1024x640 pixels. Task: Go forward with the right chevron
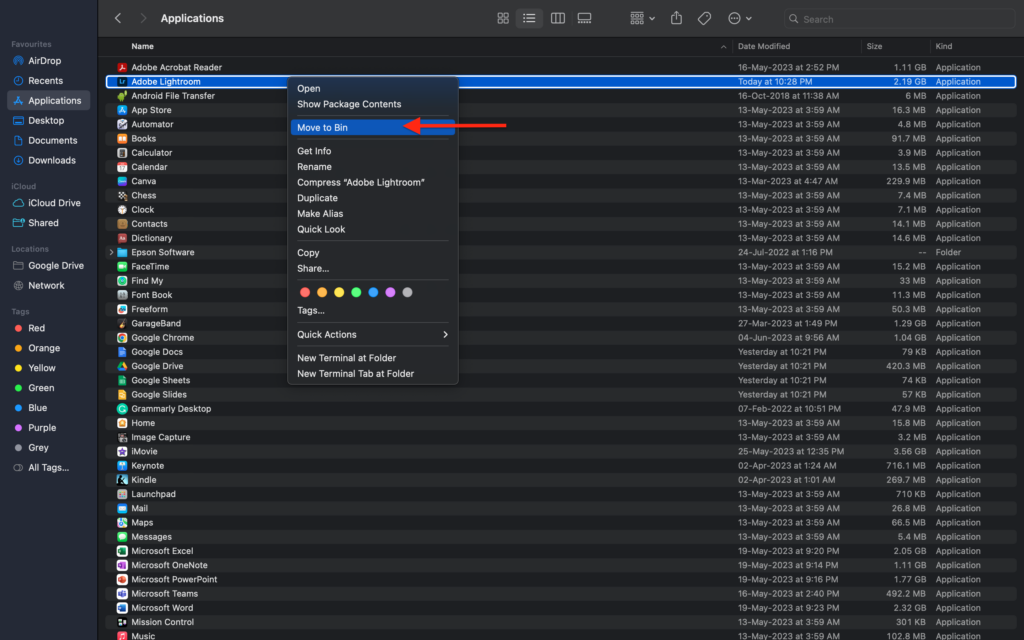point(143,18)
